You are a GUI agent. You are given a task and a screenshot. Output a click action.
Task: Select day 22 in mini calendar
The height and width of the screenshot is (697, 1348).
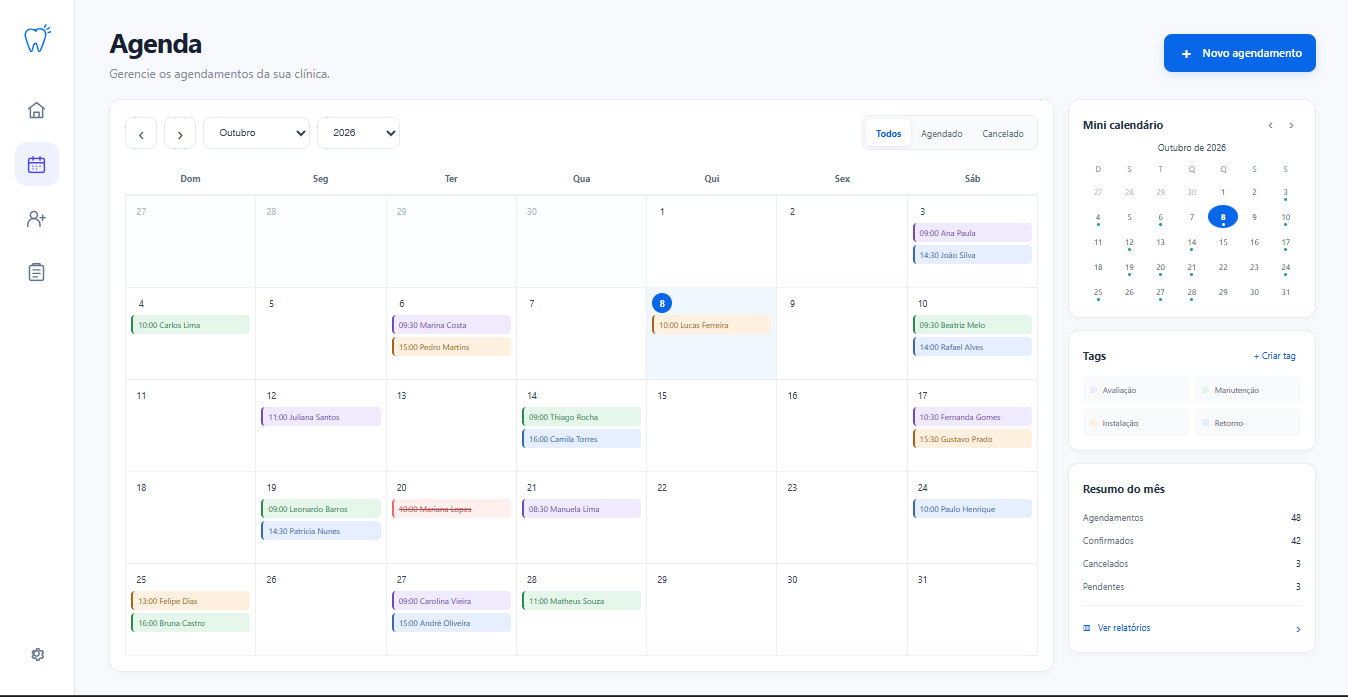1222,267
